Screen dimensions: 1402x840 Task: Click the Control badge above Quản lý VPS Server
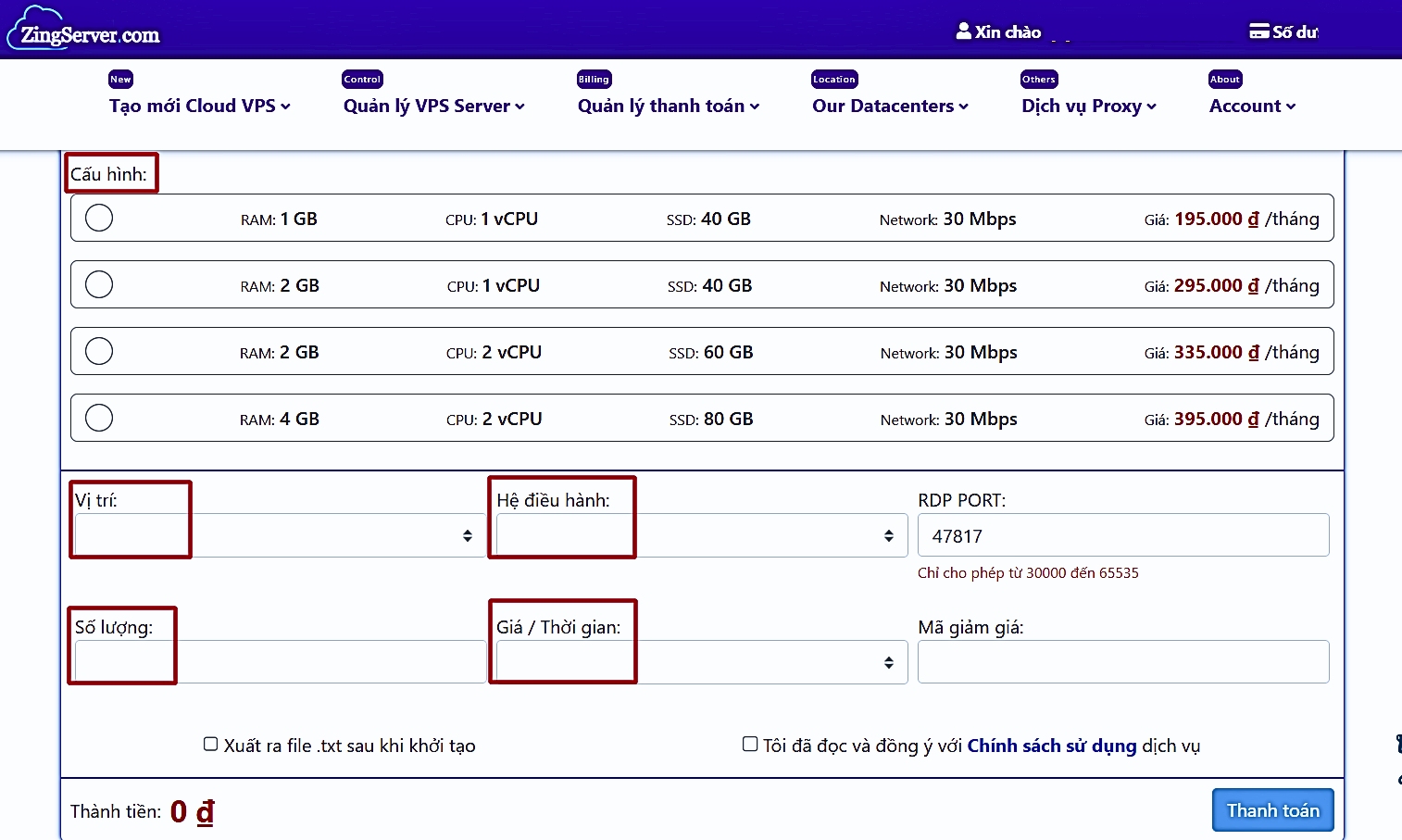[x=362, y=79]
